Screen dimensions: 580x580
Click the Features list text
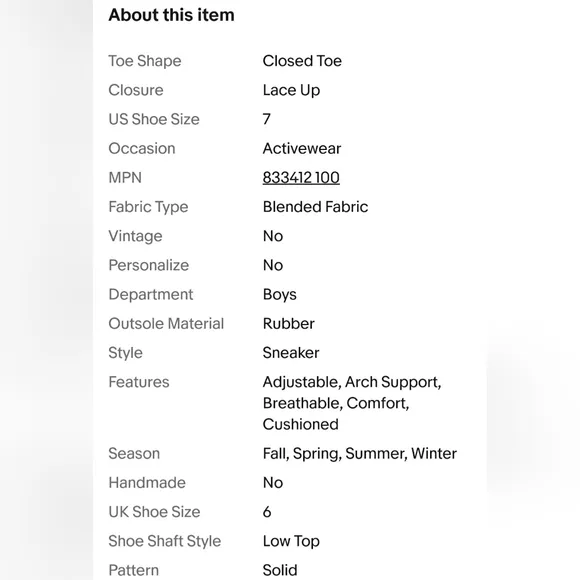pos(352,403)
